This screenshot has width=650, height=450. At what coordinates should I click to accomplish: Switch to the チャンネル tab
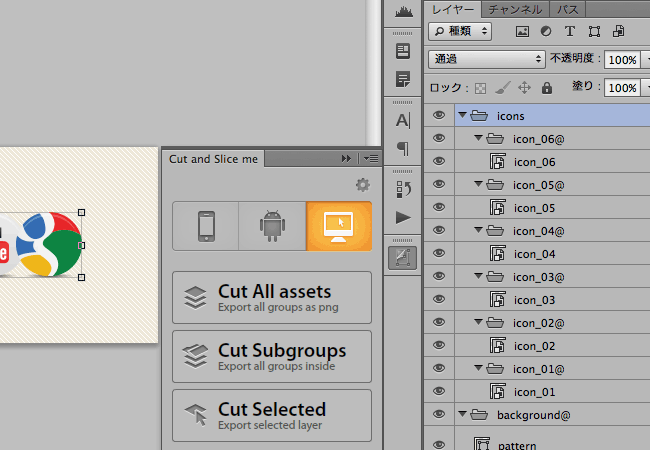(515, 10)
